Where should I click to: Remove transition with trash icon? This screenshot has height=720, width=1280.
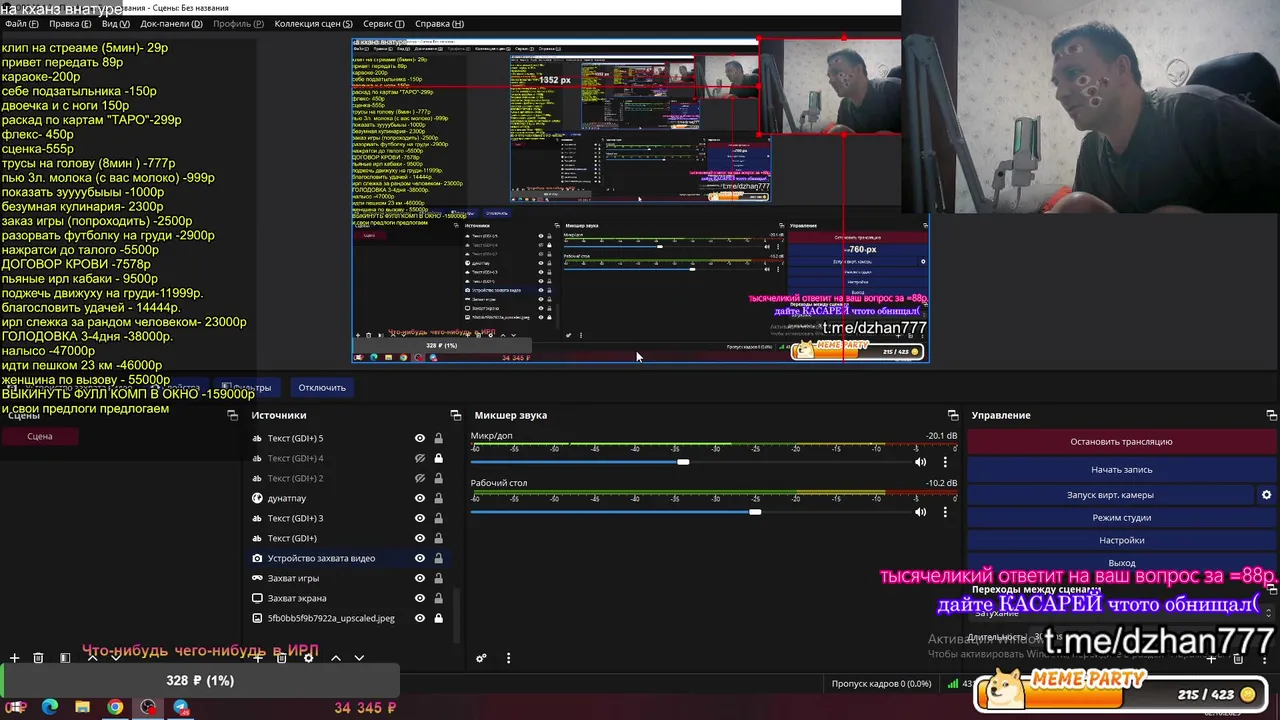[x=1238, y=659]
